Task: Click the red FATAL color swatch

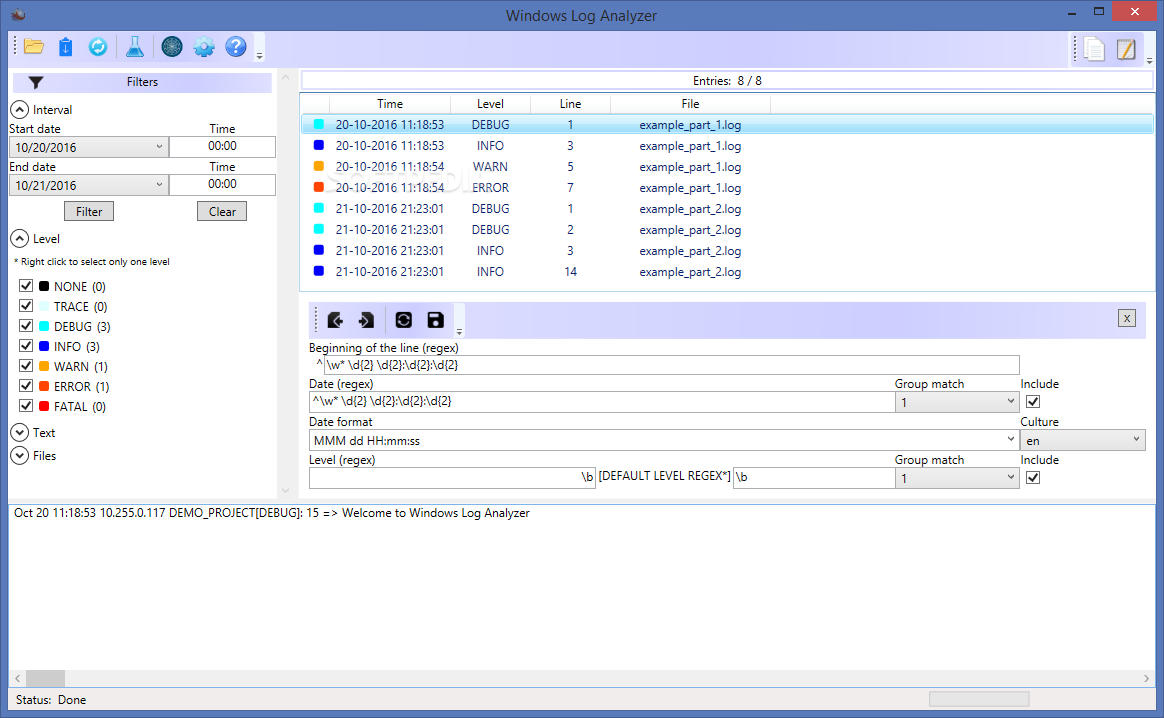Action: 44,406
